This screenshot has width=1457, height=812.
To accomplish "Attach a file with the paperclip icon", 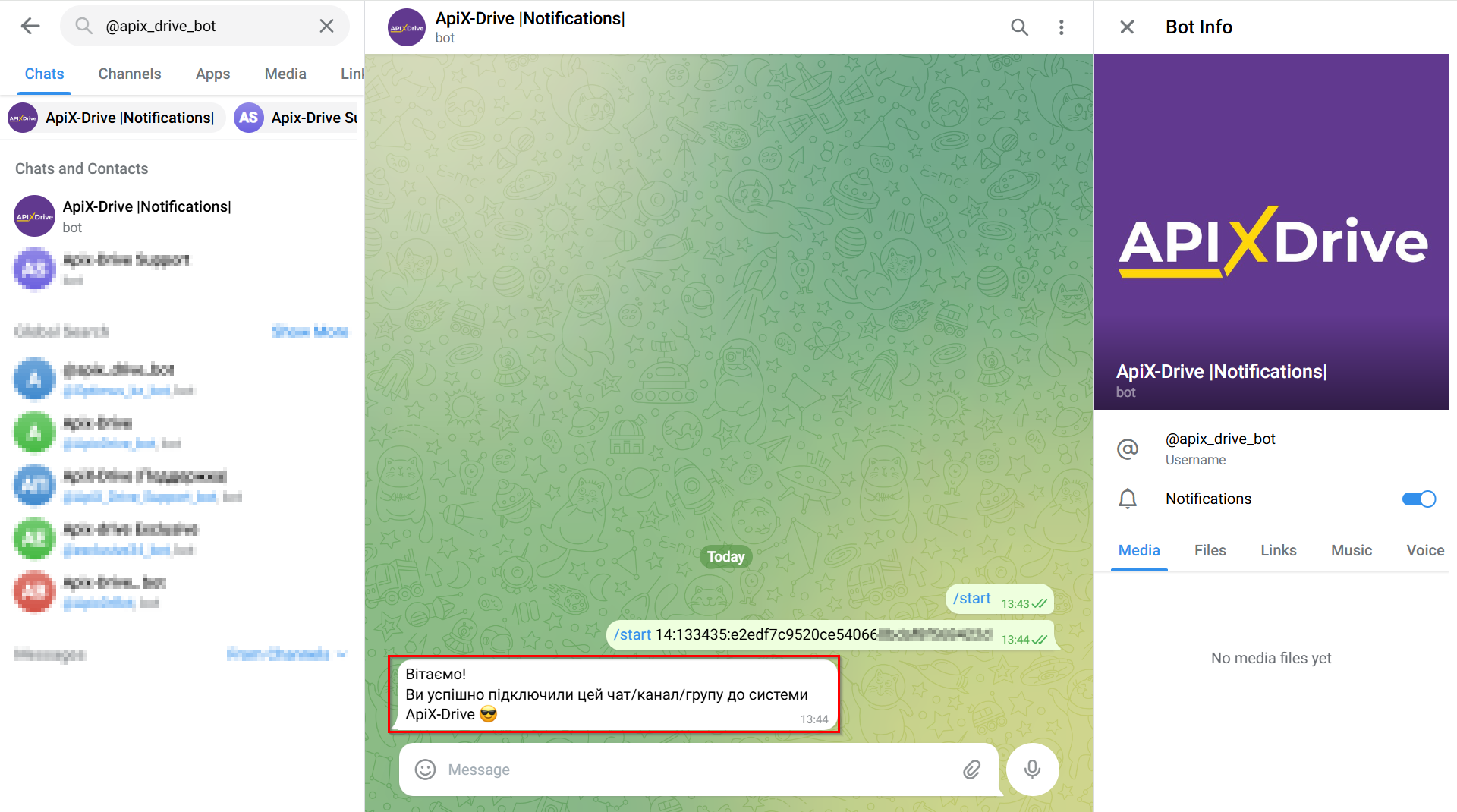I will pos(971,770).
